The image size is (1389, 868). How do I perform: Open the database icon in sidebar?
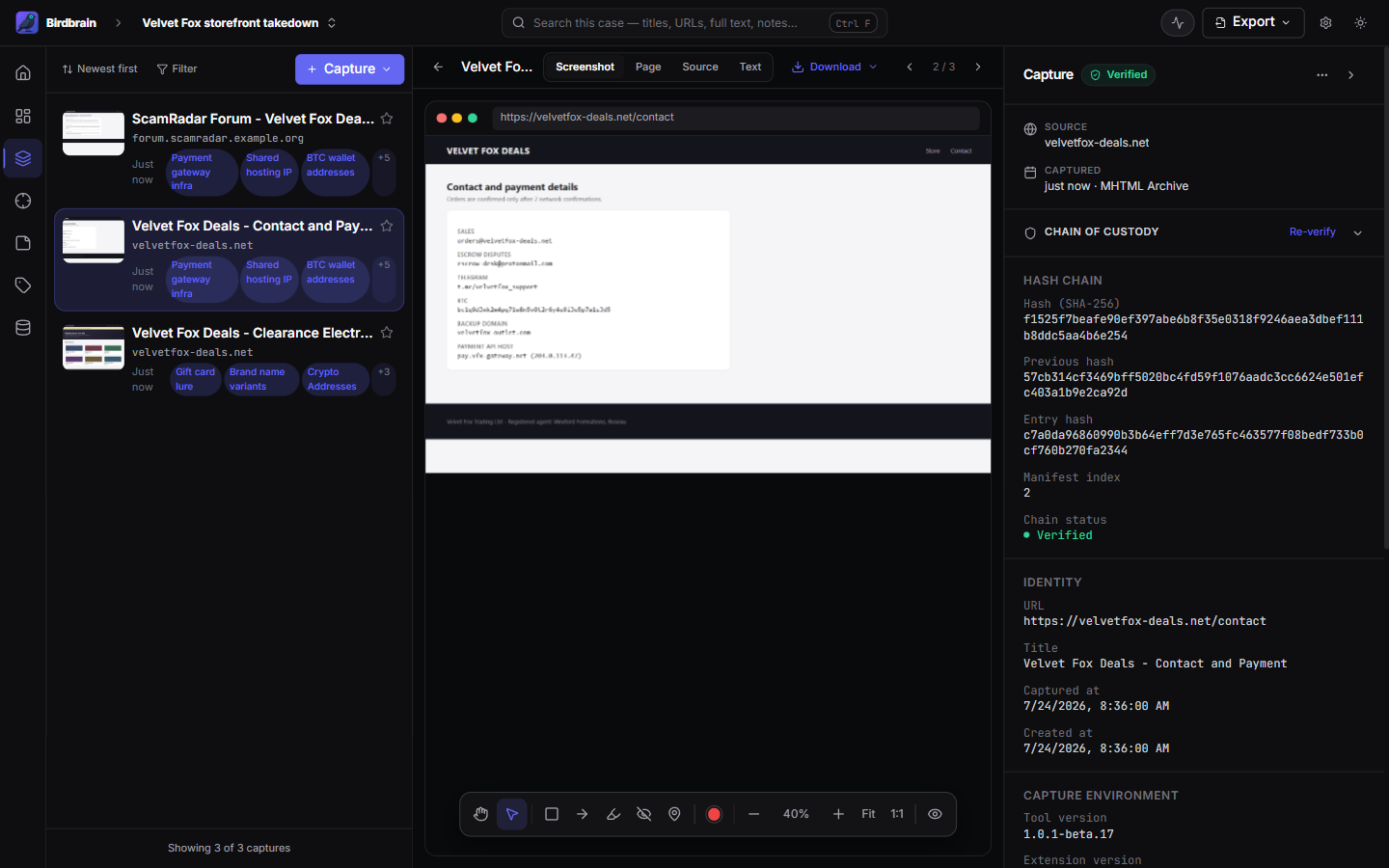[23, 328]
